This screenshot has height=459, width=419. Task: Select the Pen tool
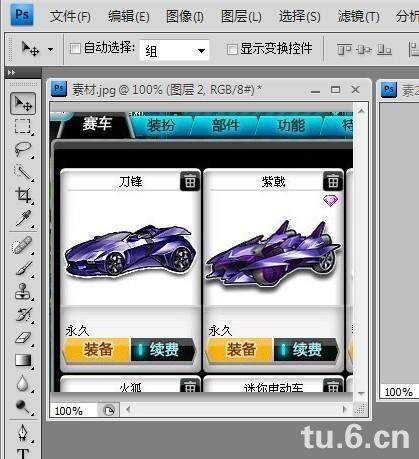point(23,433)
